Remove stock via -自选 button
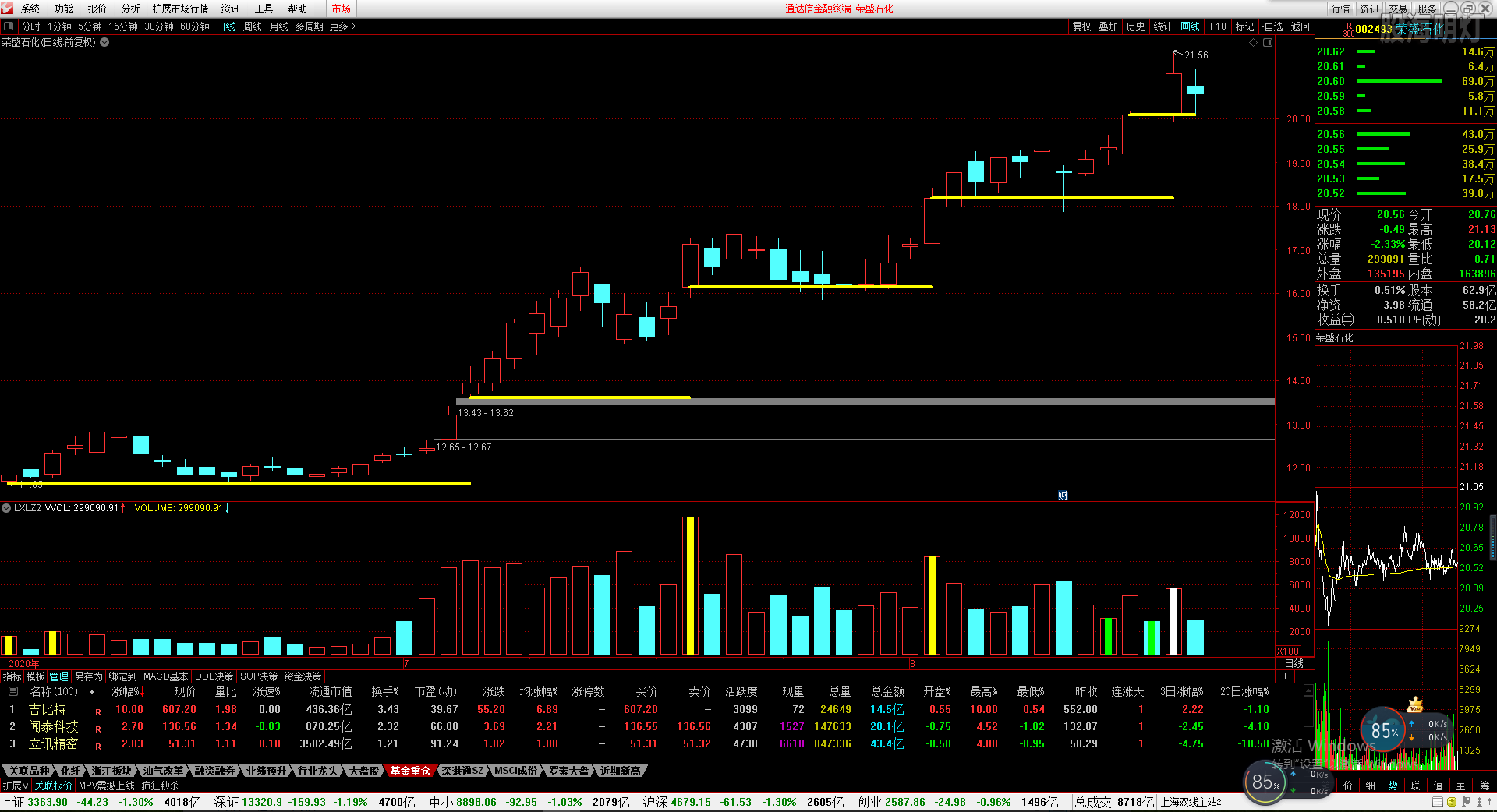Image resolution: width=1497 pixels, height=812 pixels. (x=1273, y=26)
